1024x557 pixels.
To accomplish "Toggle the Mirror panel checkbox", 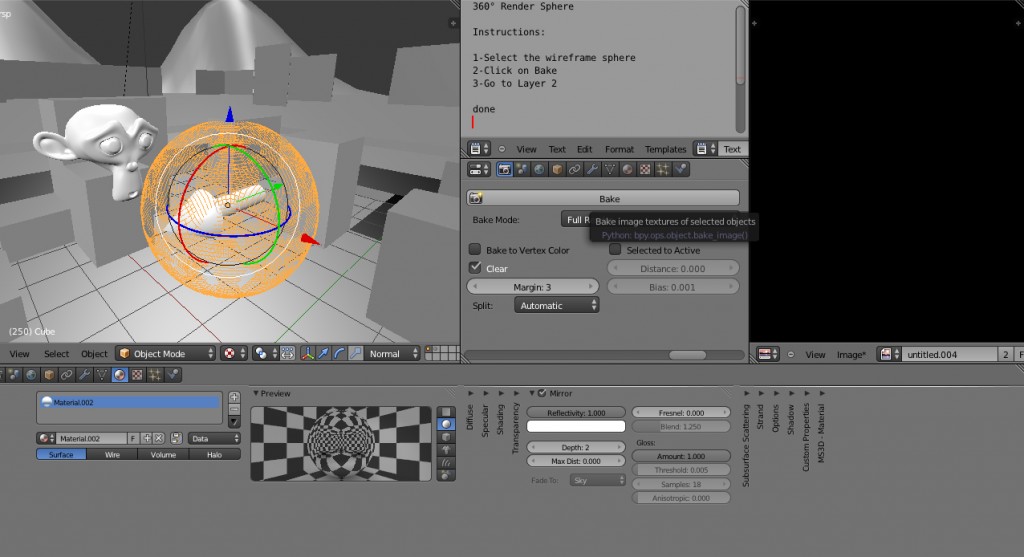I will 542,393.
